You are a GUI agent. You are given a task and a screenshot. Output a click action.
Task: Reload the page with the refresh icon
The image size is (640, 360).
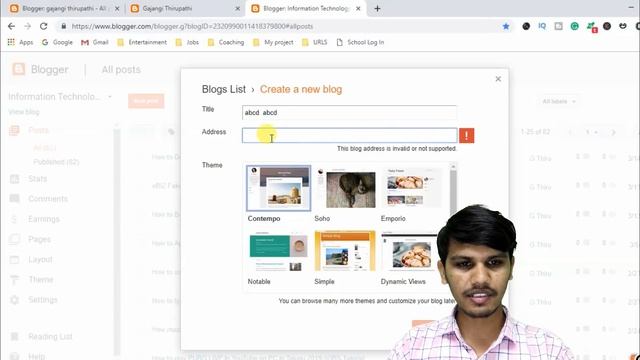43,26
